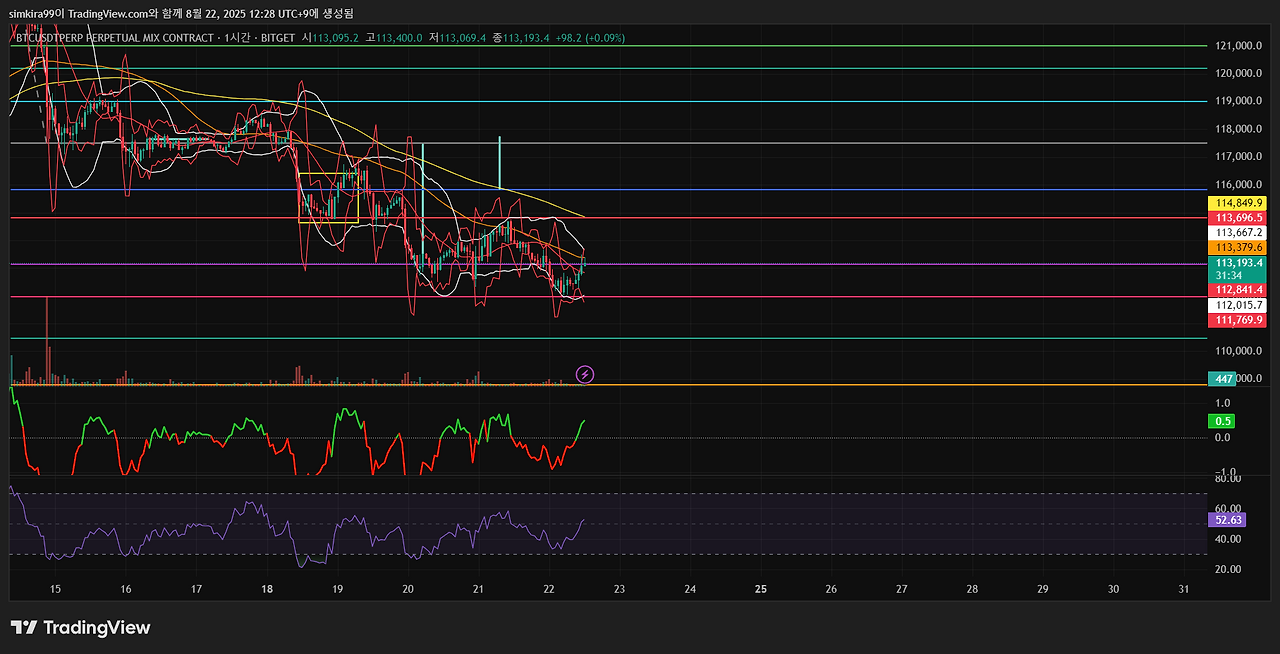1280x654 pixels.
Task: Click the 117,000.0 price axis label
Action: [x=1240, y=157]
